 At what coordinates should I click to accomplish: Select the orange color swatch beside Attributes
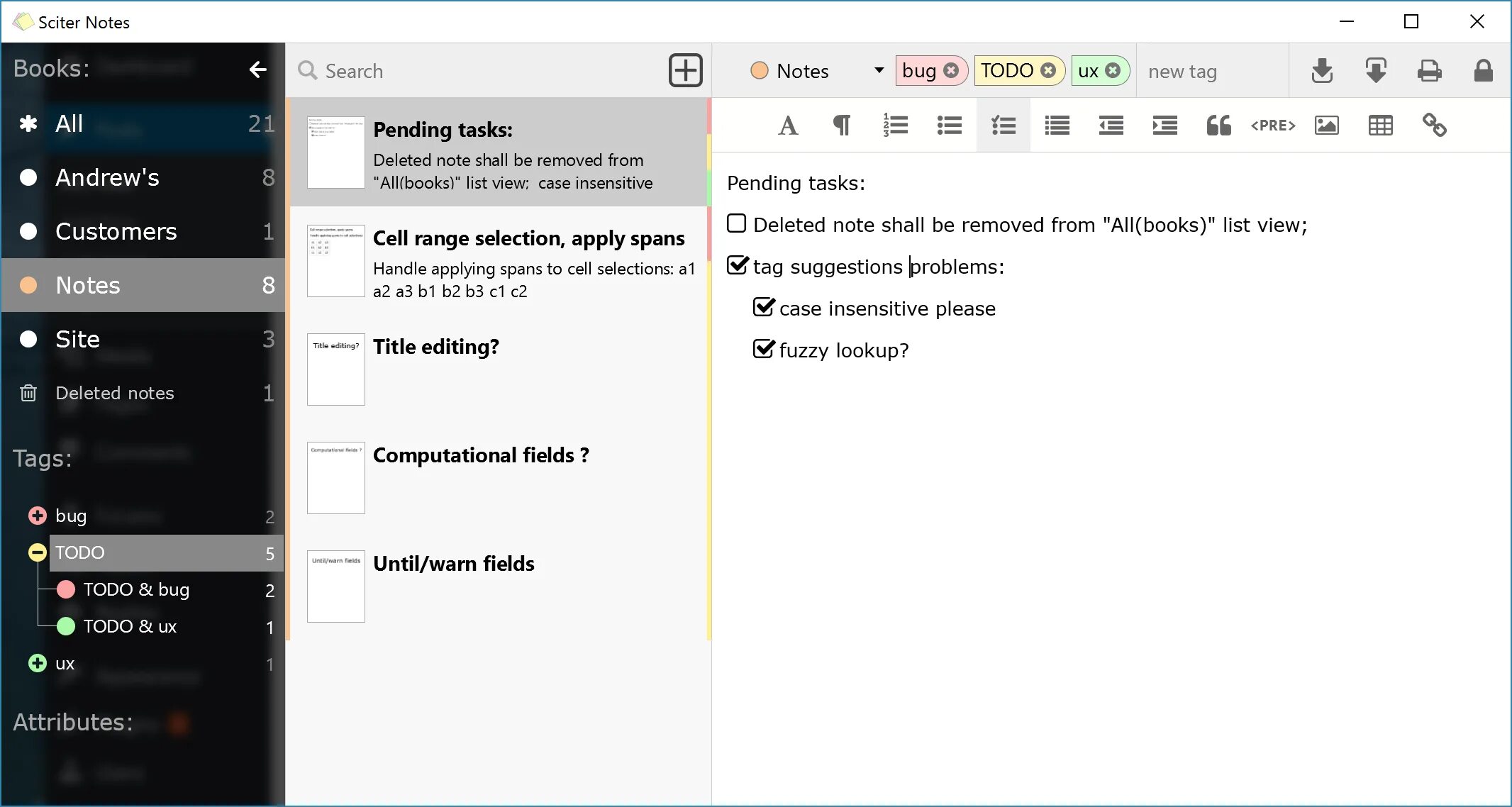179,723
